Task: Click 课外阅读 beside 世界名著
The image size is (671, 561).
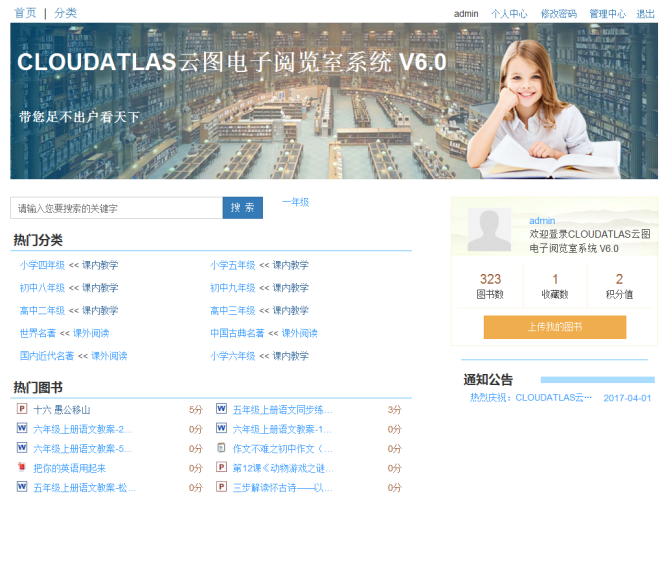Action: (91, 333)
